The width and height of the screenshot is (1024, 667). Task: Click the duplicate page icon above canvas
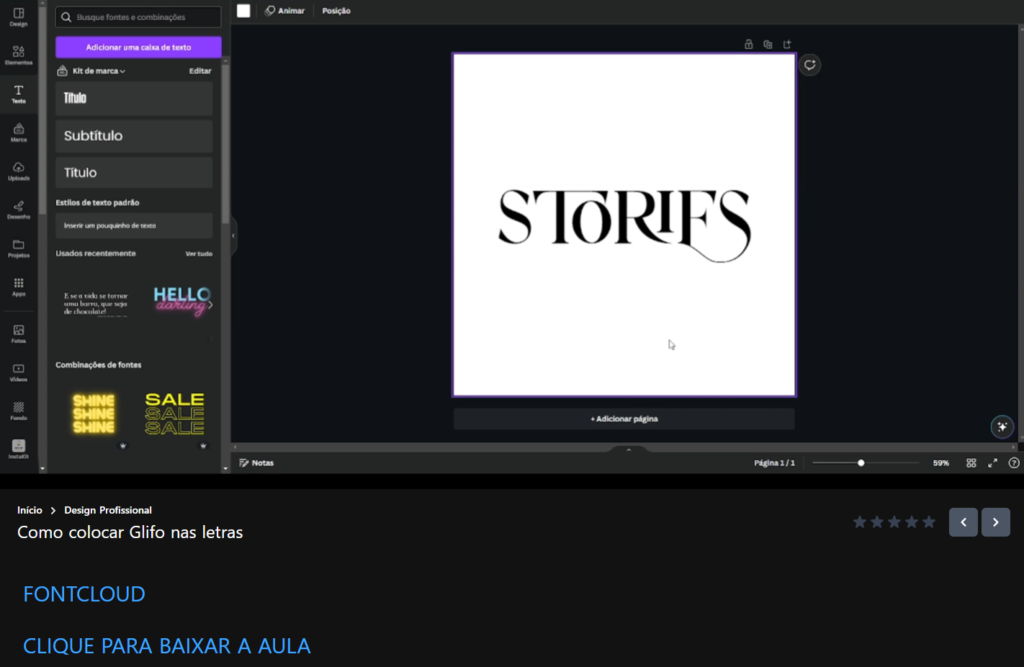767,44
